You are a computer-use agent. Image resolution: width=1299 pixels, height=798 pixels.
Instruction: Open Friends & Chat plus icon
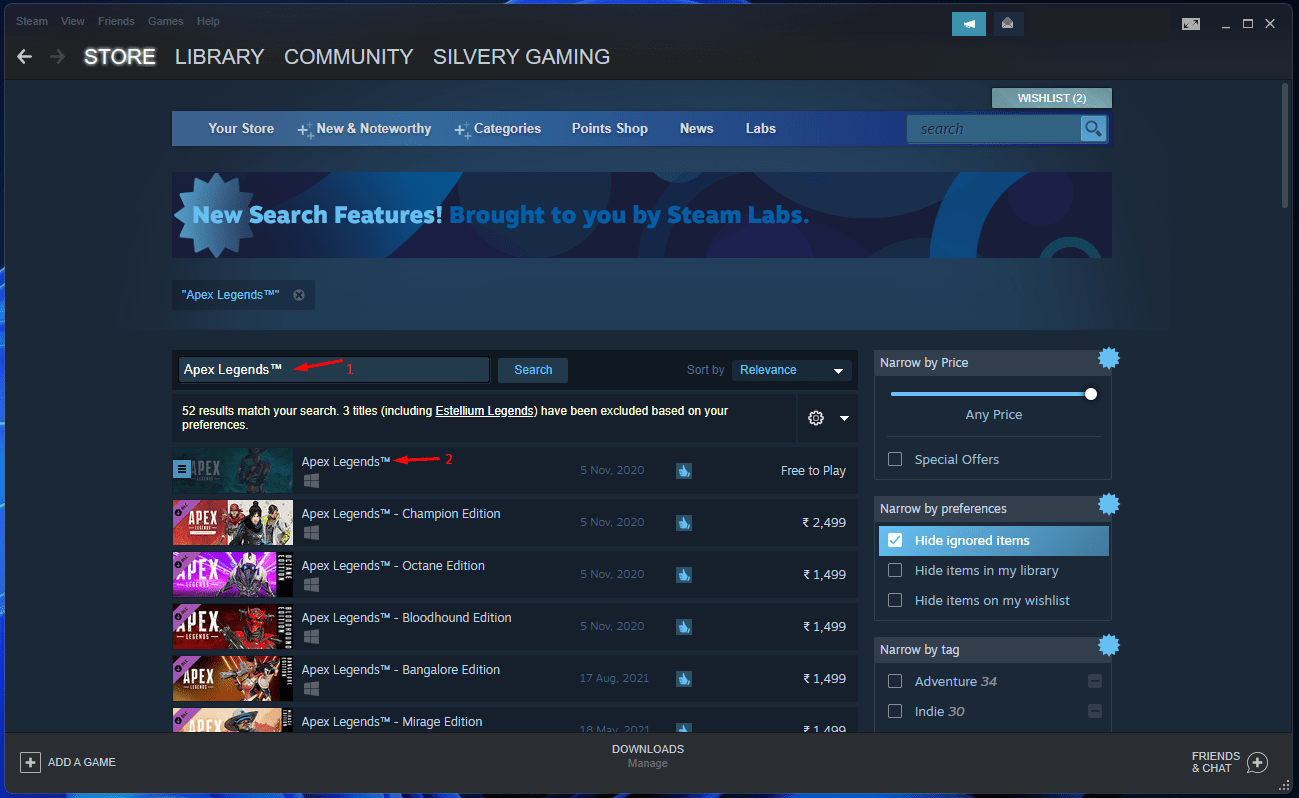(x=1258, y=762)
